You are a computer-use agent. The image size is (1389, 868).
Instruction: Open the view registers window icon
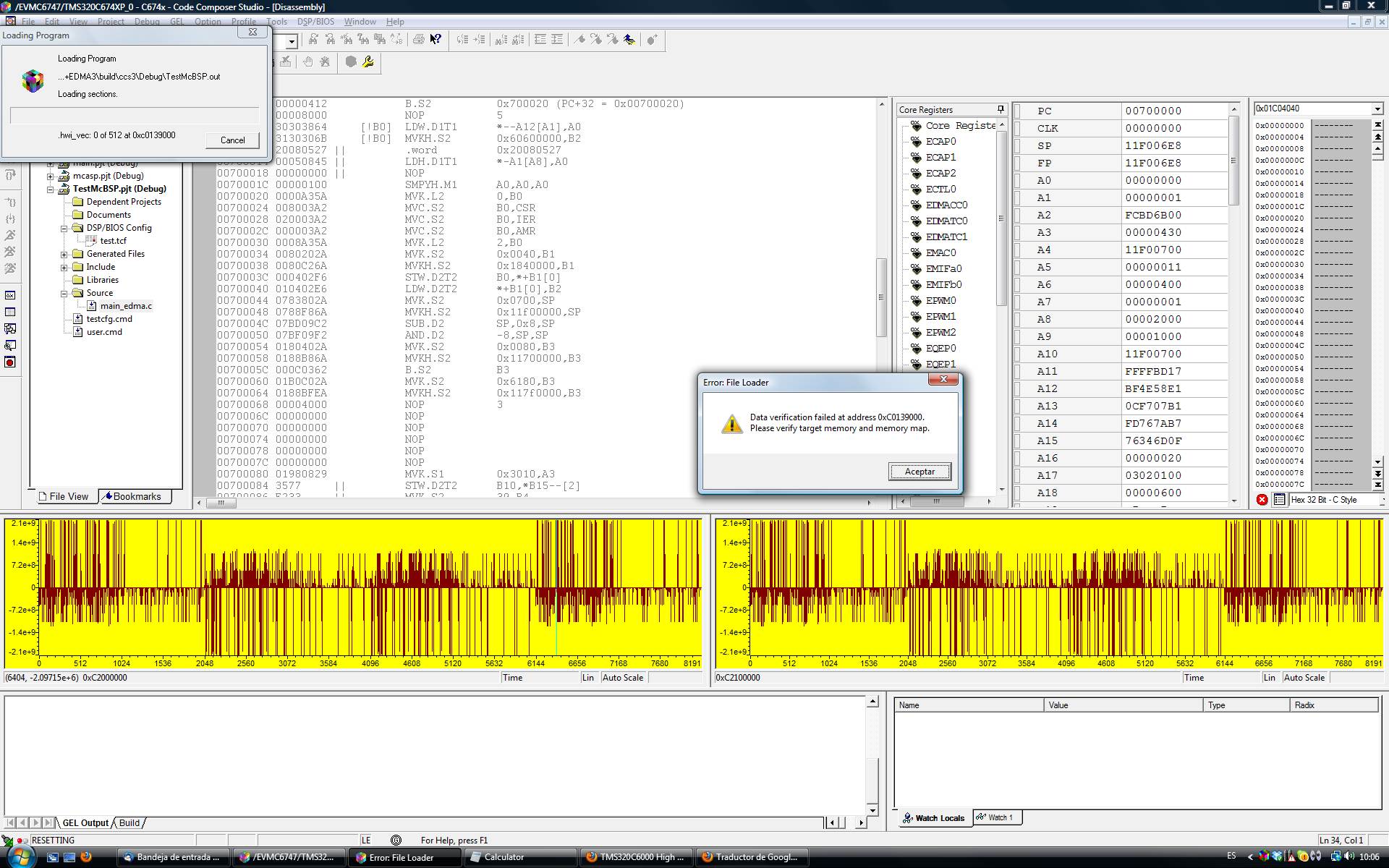(x=10, y=295)
